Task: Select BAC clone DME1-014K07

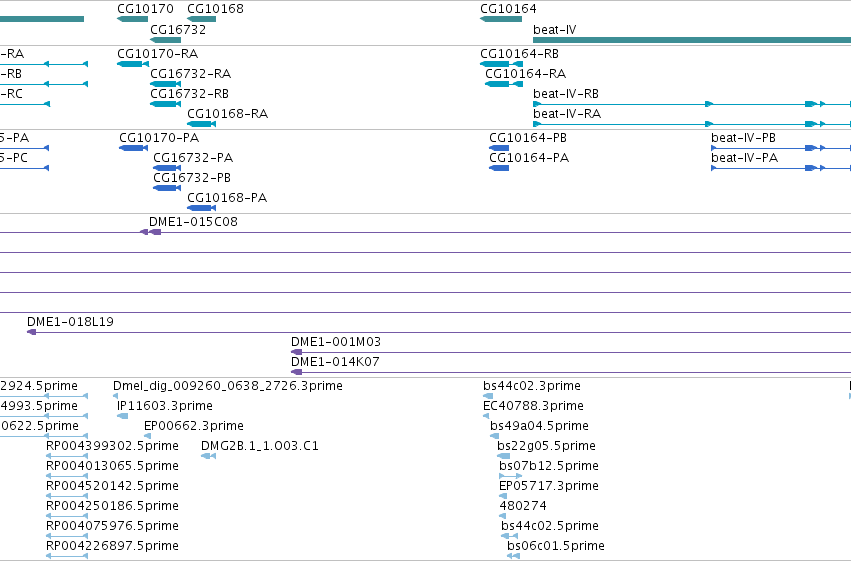Action: click(x=571, y=372)
